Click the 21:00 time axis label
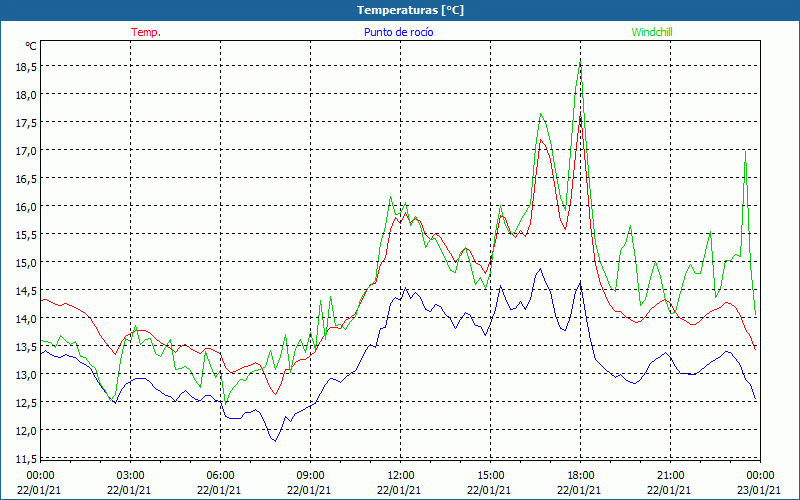Screen dimensions: 800x500 pyautogui.click(x=670, y=476)
